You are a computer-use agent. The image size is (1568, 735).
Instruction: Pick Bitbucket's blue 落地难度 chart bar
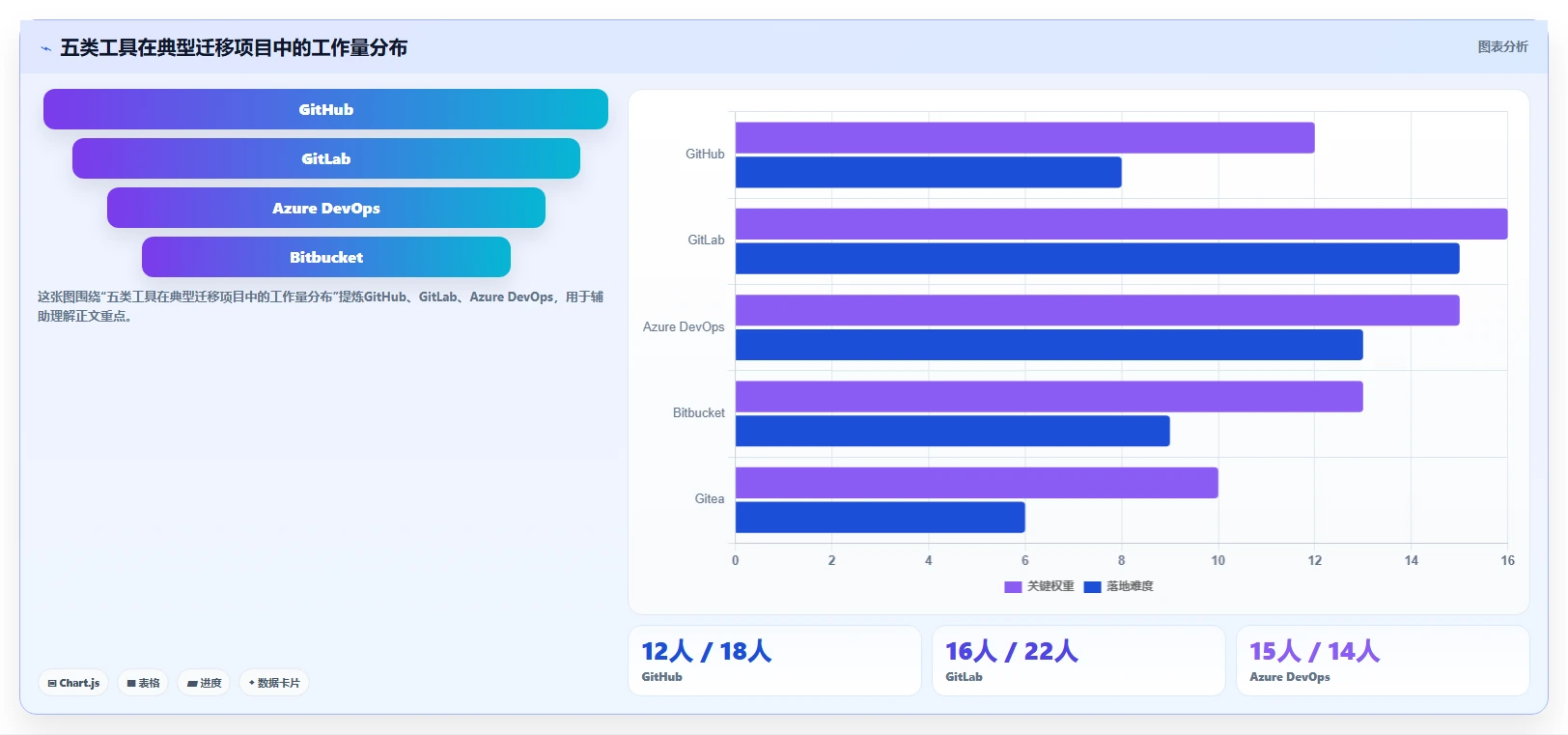pos(952,431)
